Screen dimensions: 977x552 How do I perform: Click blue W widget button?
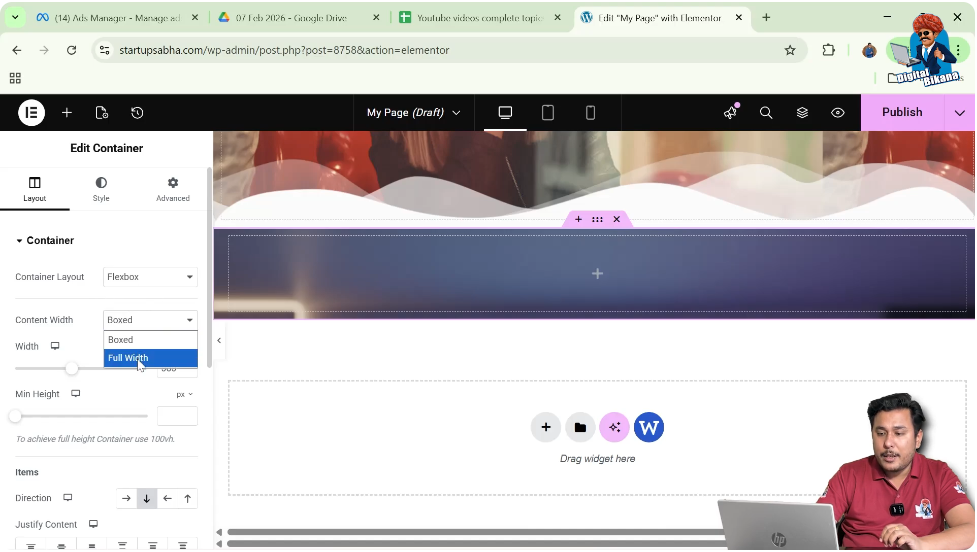pos(649,427)
